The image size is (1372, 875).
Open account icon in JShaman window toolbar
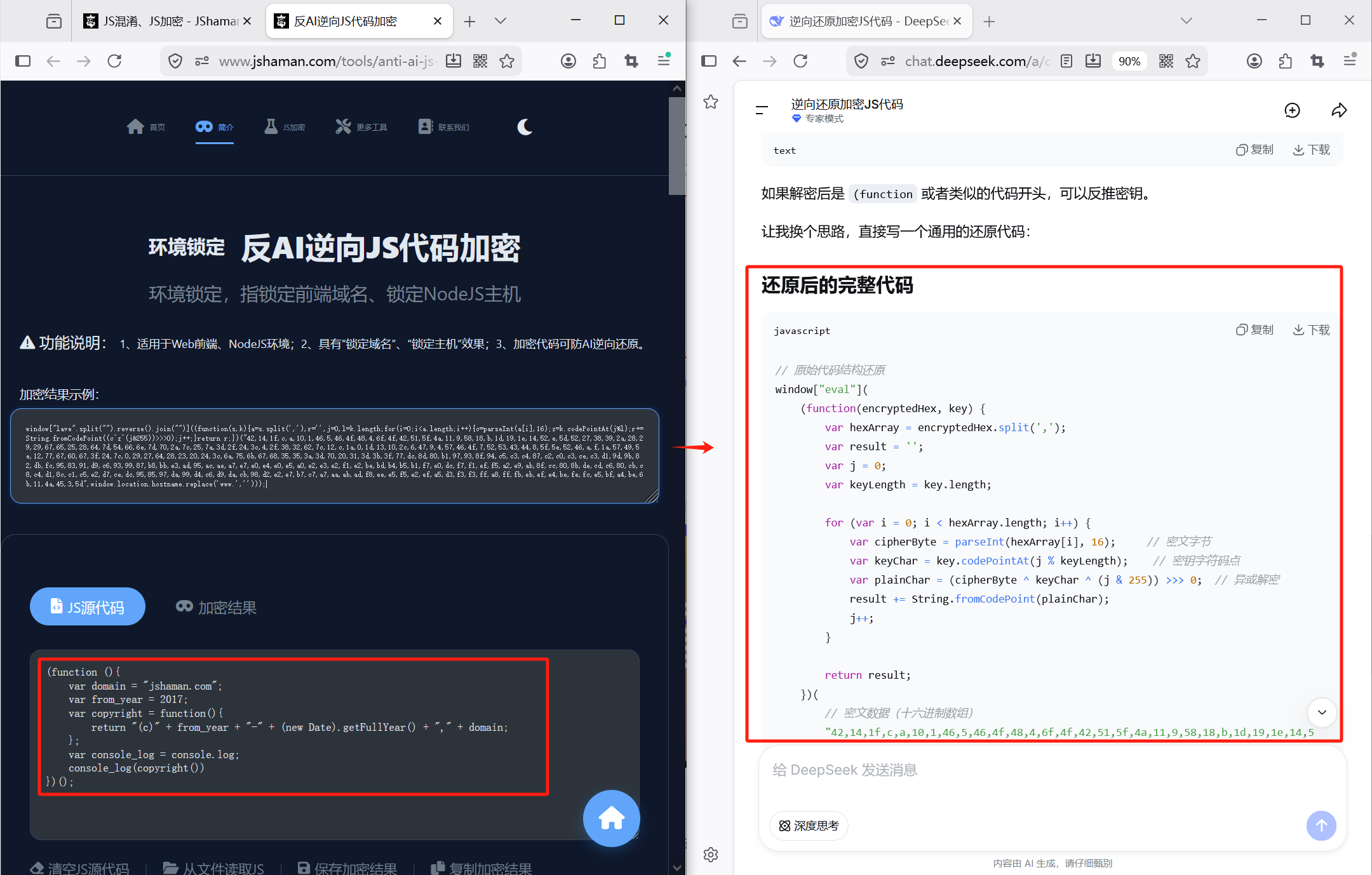568,61
